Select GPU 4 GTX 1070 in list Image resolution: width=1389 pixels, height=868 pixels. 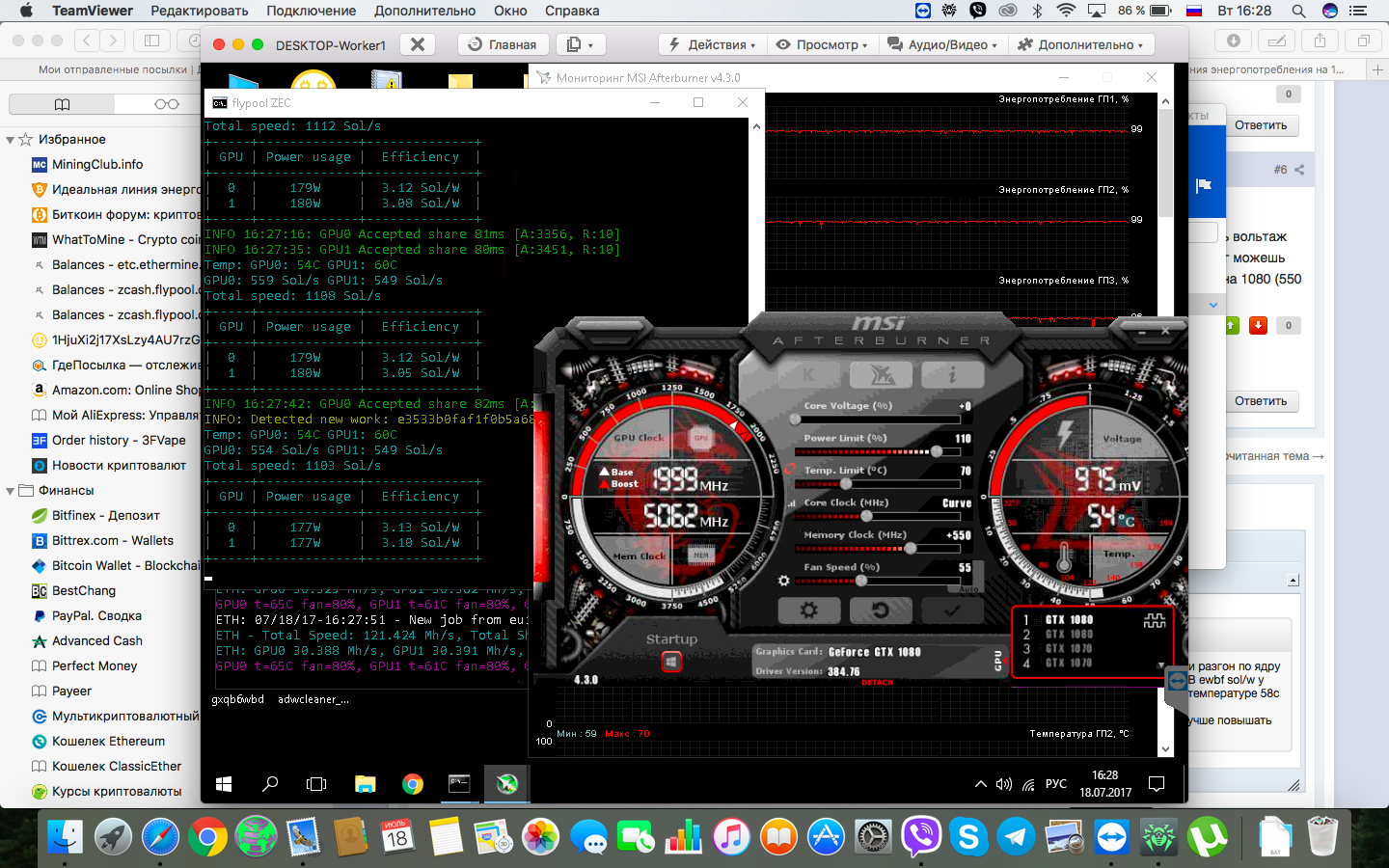click(x=1069, y=664)
